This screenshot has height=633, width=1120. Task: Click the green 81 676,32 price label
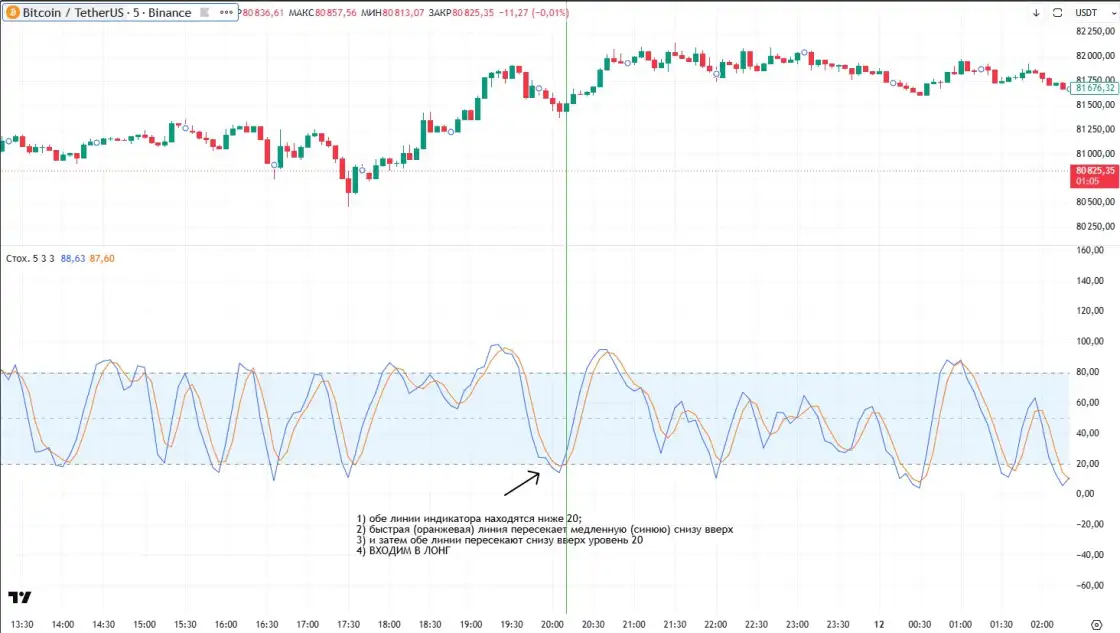point(1094,88)
